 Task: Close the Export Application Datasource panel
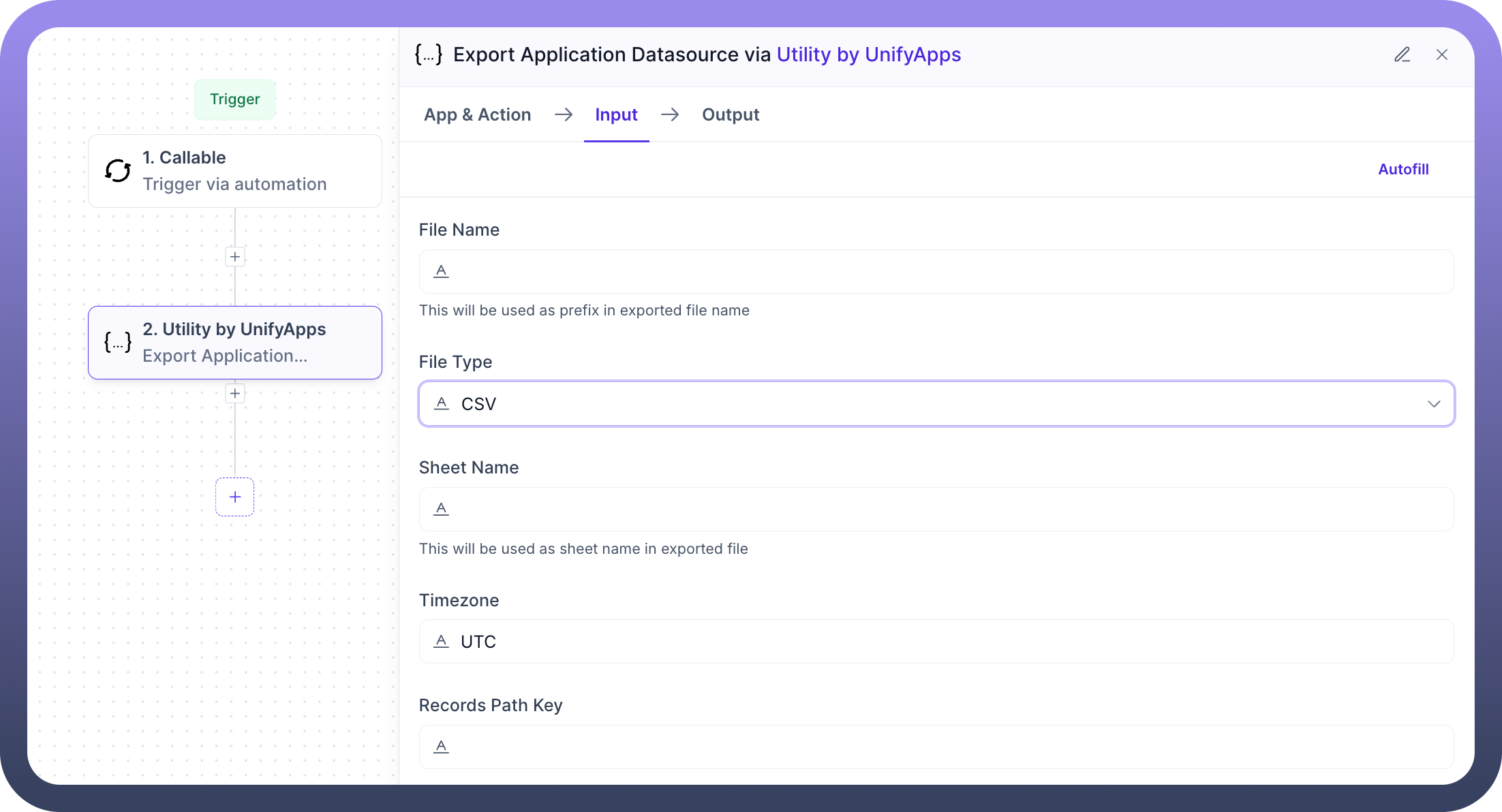[1441, 54]
